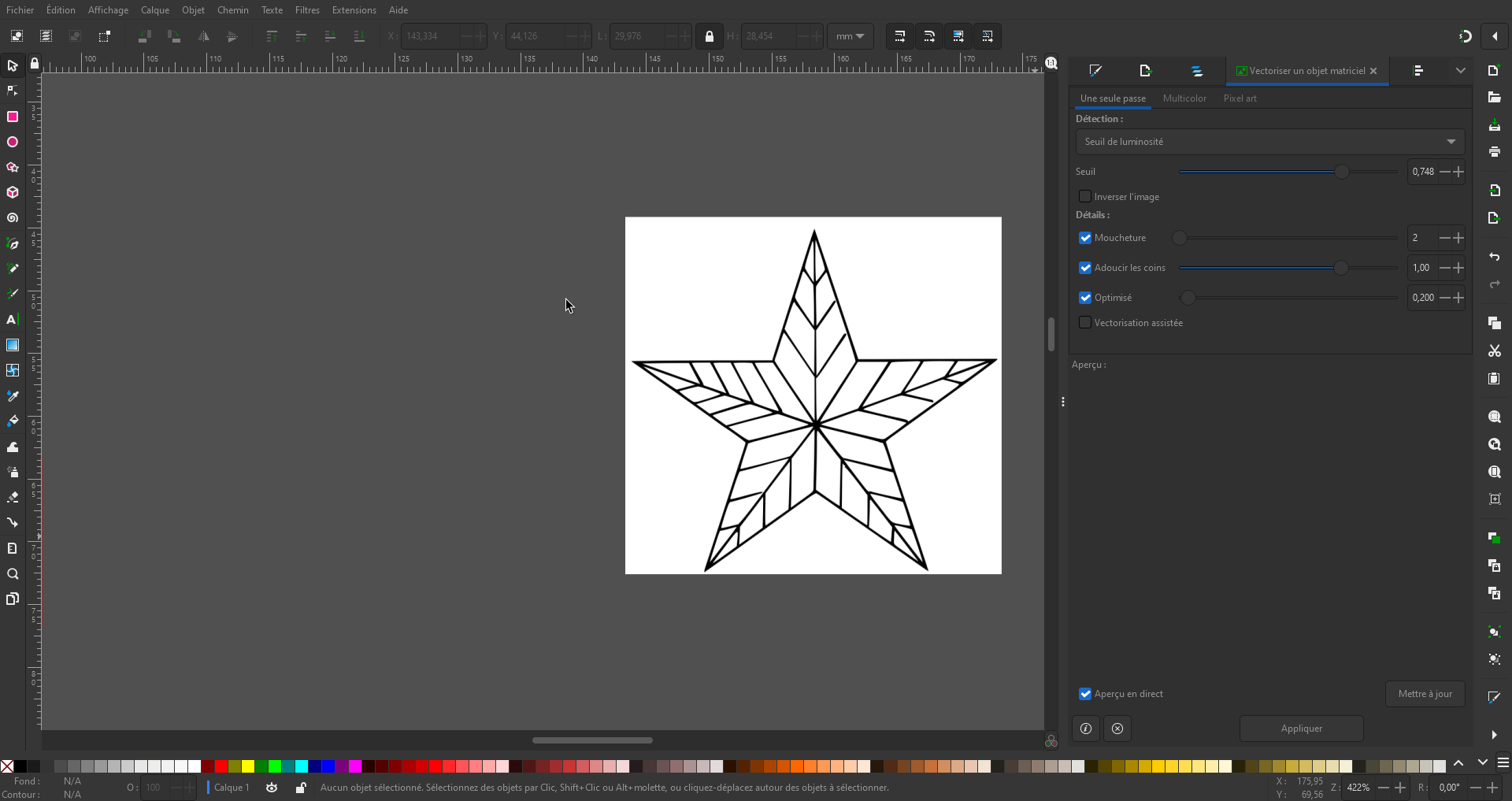Viewport: 1512px width, 801px height.
Task: Pick the Text tool
Action: tap(13, 320)
